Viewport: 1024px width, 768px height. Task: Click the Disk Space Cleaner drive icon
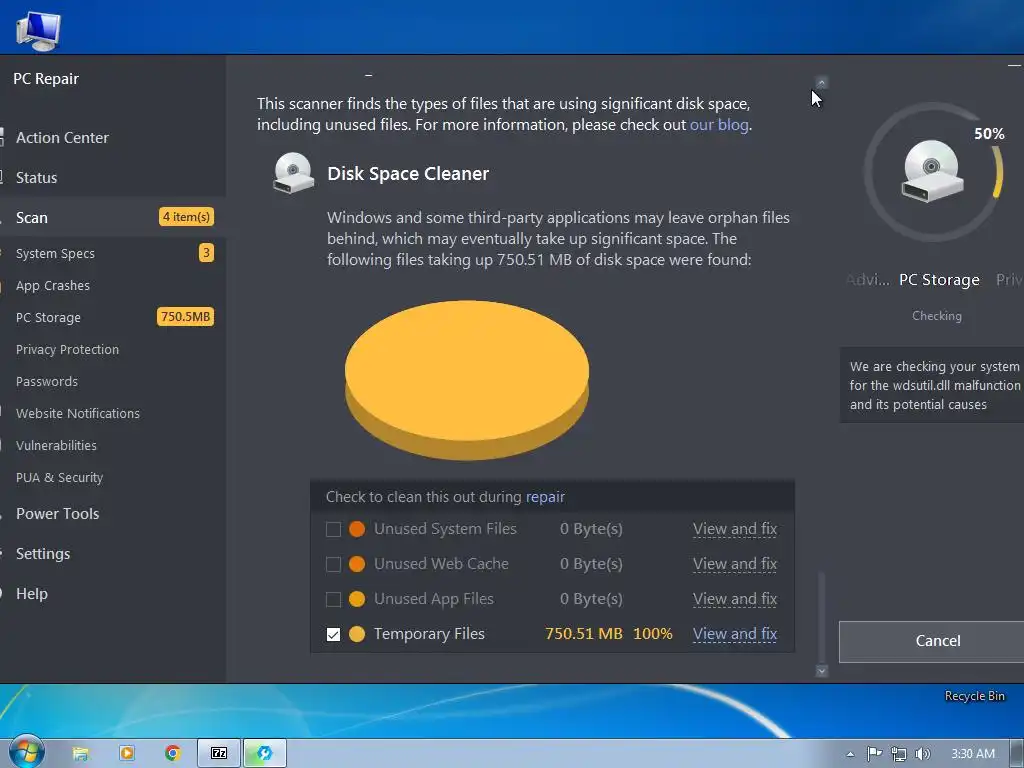293,173
